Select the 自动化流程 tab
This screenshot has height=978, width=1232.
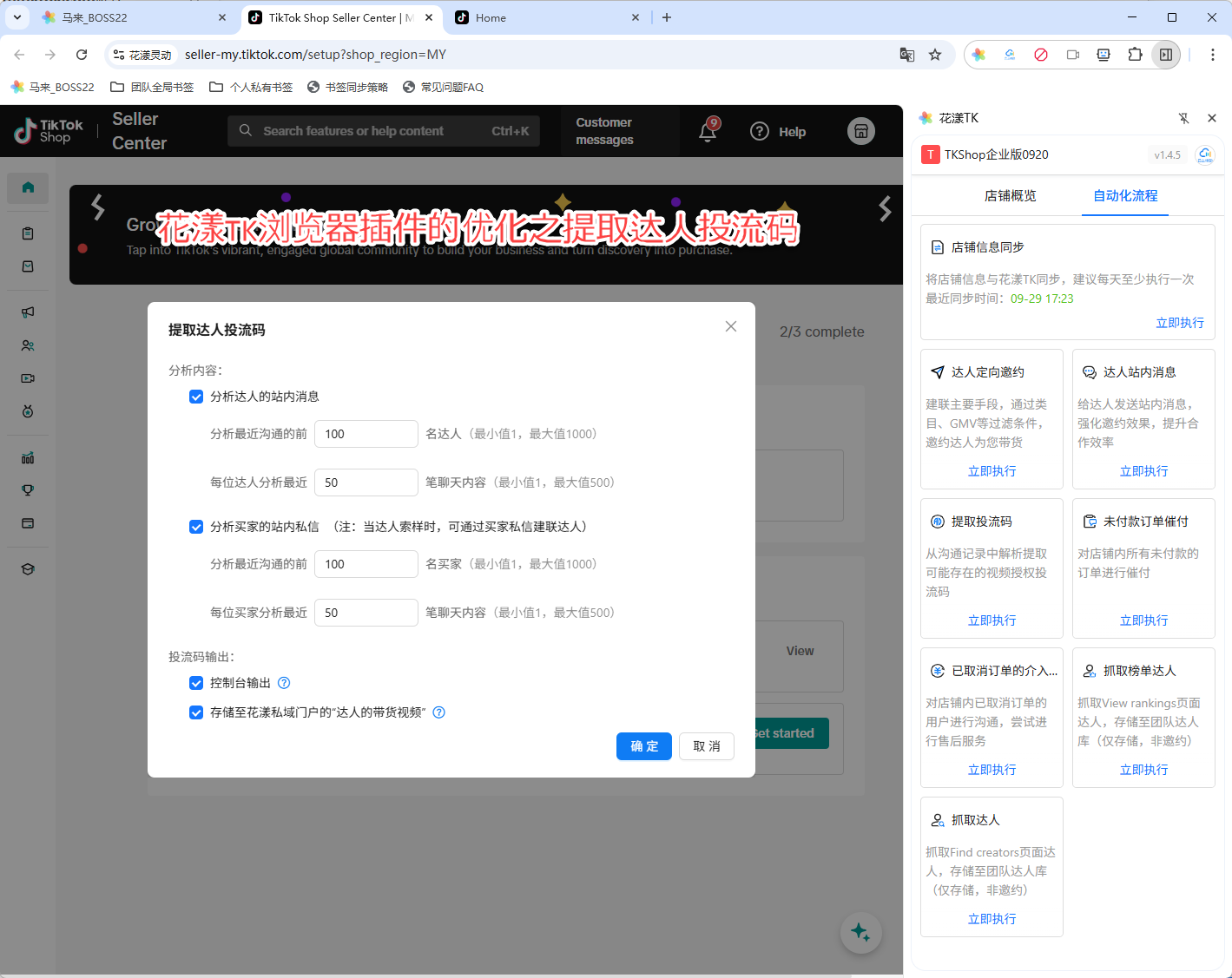click(x=1125, y=196)
